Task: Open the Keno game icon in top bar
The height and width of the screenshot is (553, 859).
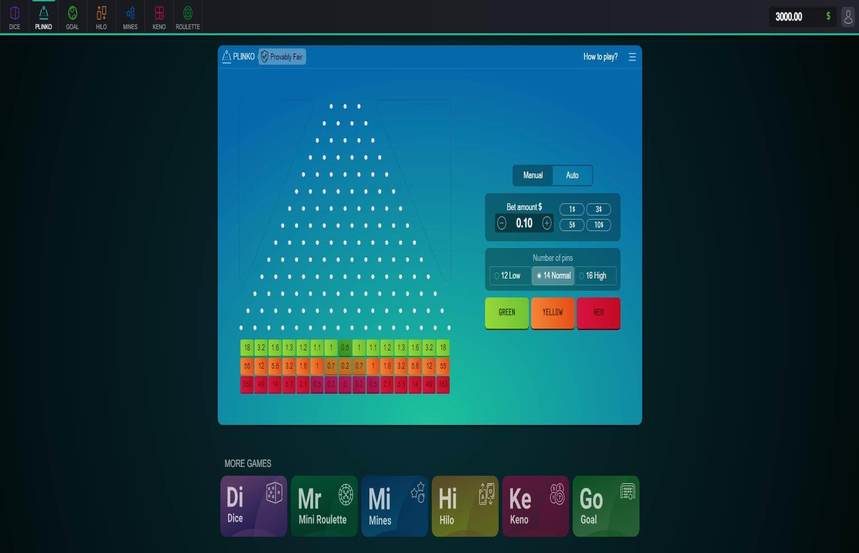Action: (159, 17)
